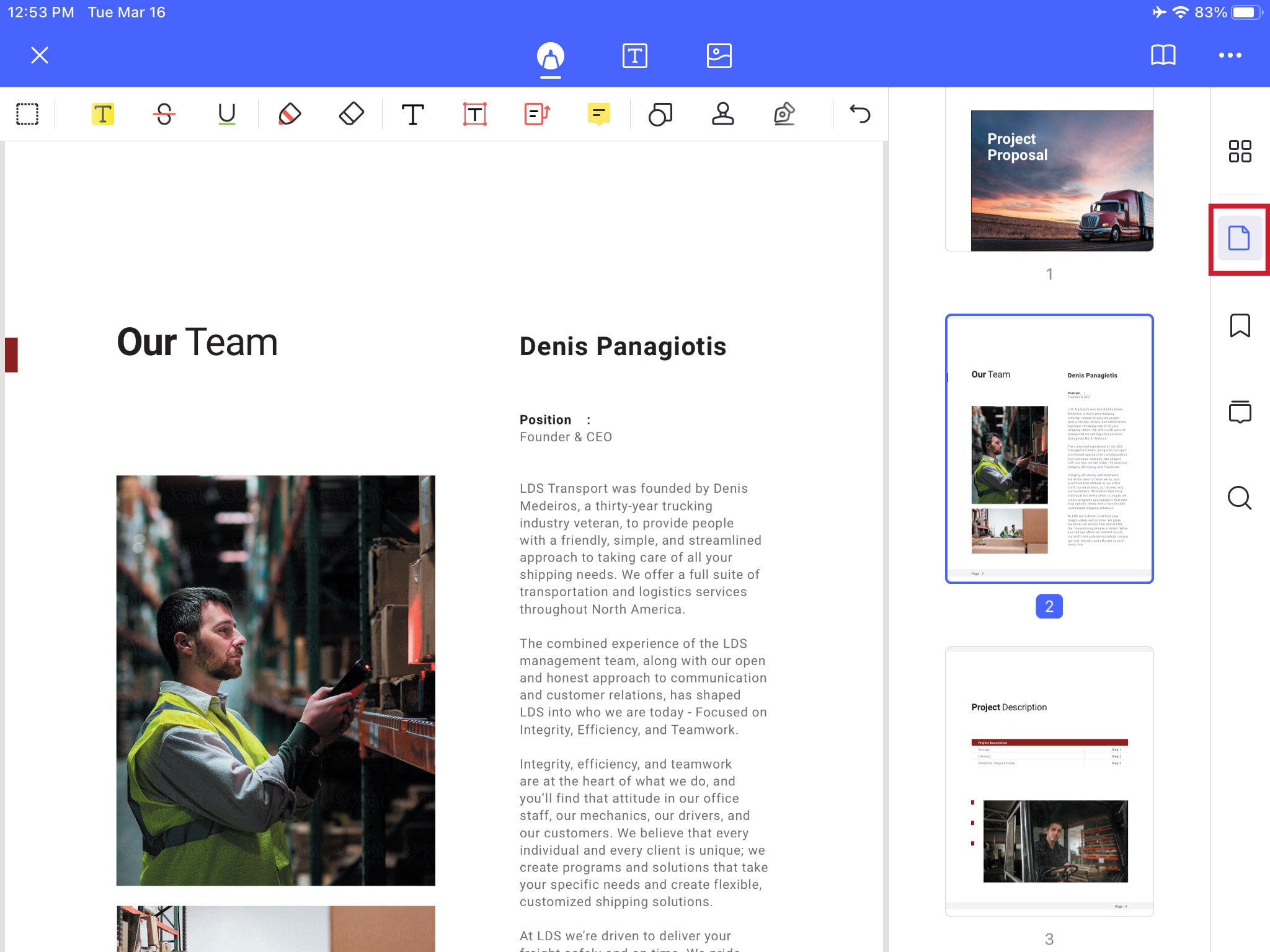Select the undo action button
This screenshot has width=1270, height=952.
tap(859, 113)
